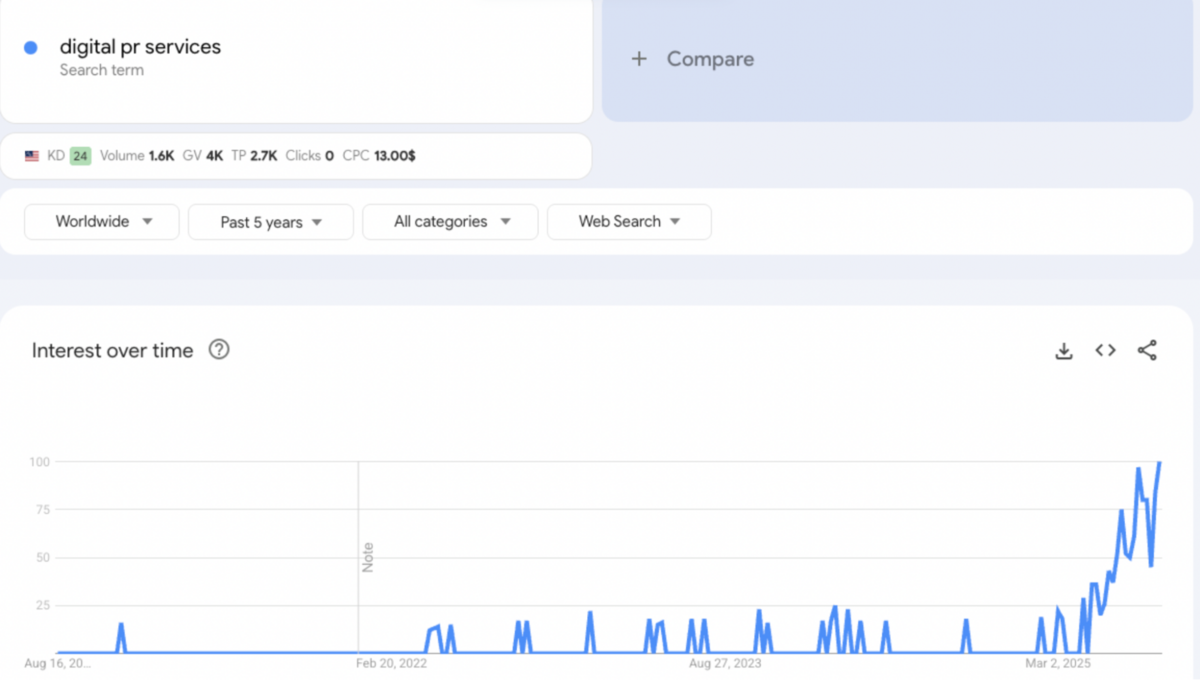Click the blue dot beside search term
Viewport: 1200px width, 680px height.
(x=31, y=47)
